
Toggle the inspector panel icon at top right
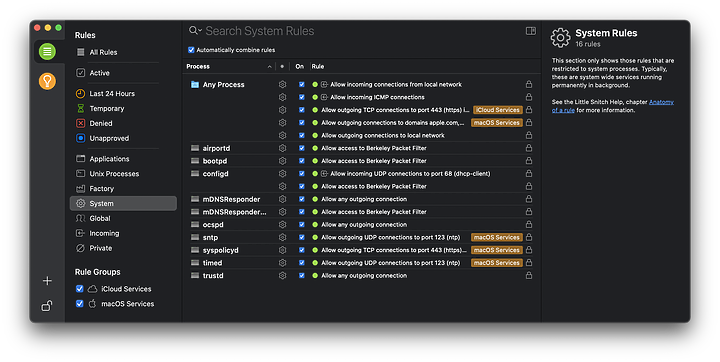pos(531,31)
